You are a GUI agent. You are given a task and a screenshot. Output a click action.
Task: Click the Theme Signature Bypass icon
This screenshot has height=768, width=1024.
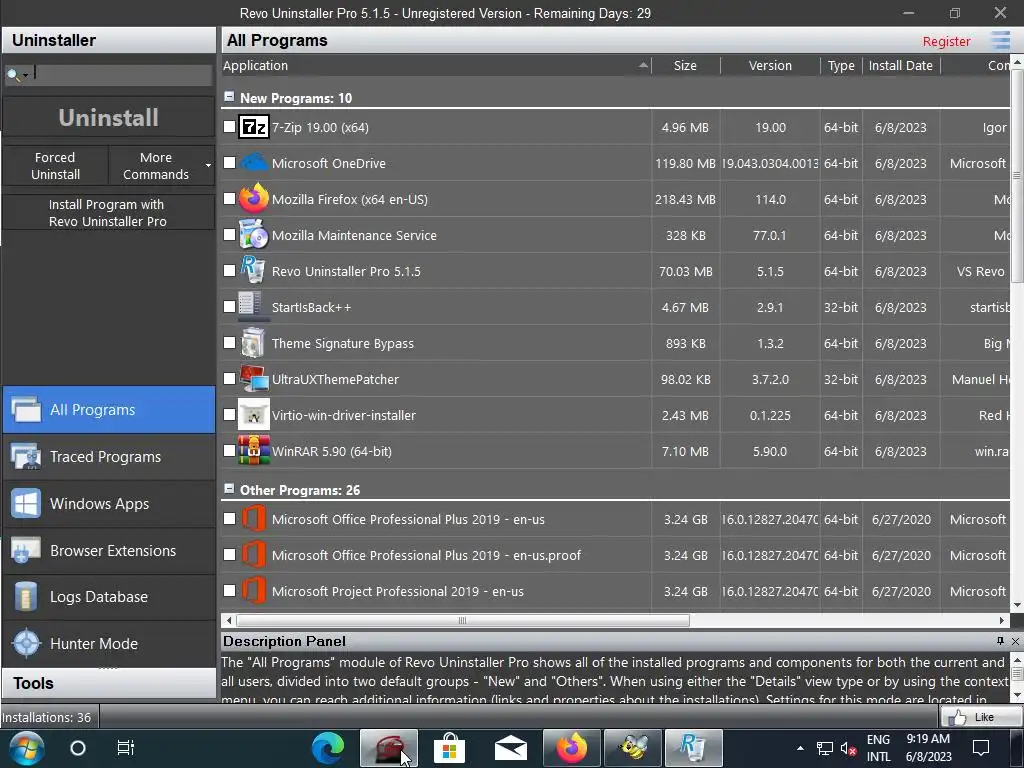(254, 342)
